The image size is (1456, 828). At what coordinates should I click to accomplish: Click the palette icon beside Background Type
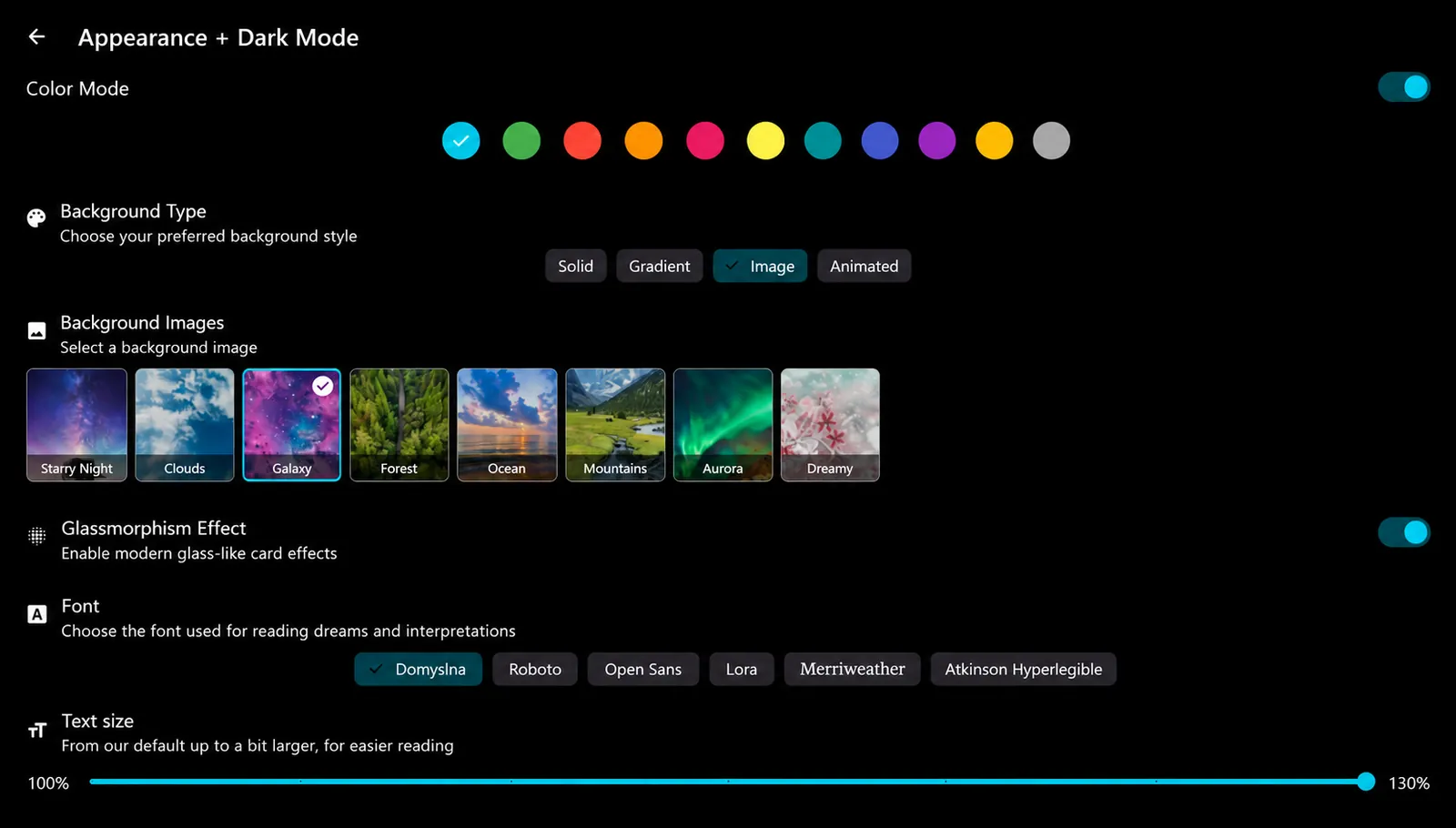(x=36, y=218)
